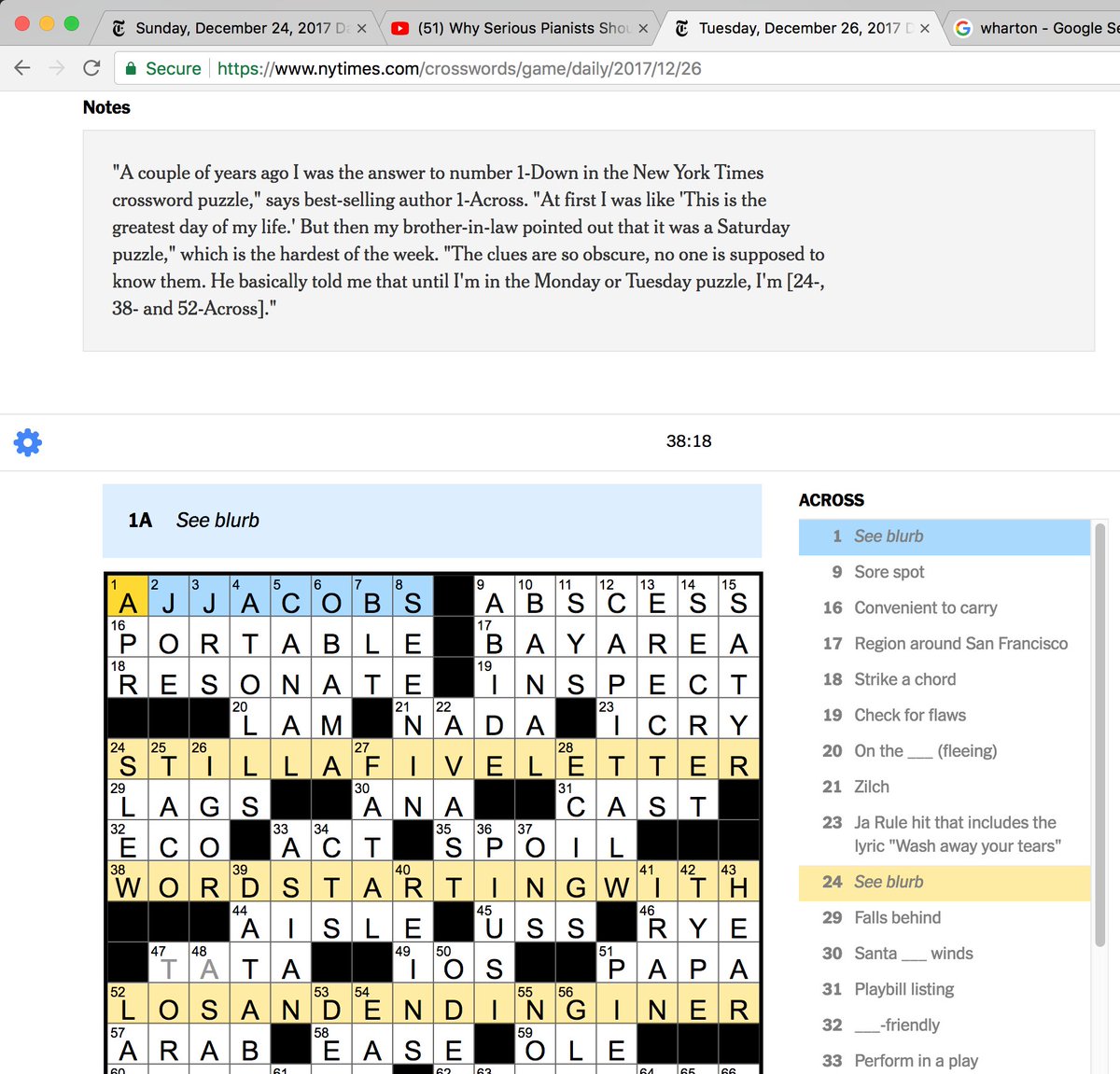
Task: Click grid cell 58 starting EASE
Action: [x=331, y=1043]
